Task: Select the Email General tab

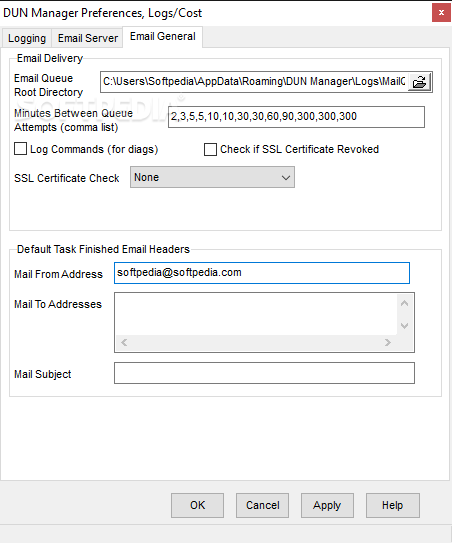Action: tap(162, 37)
